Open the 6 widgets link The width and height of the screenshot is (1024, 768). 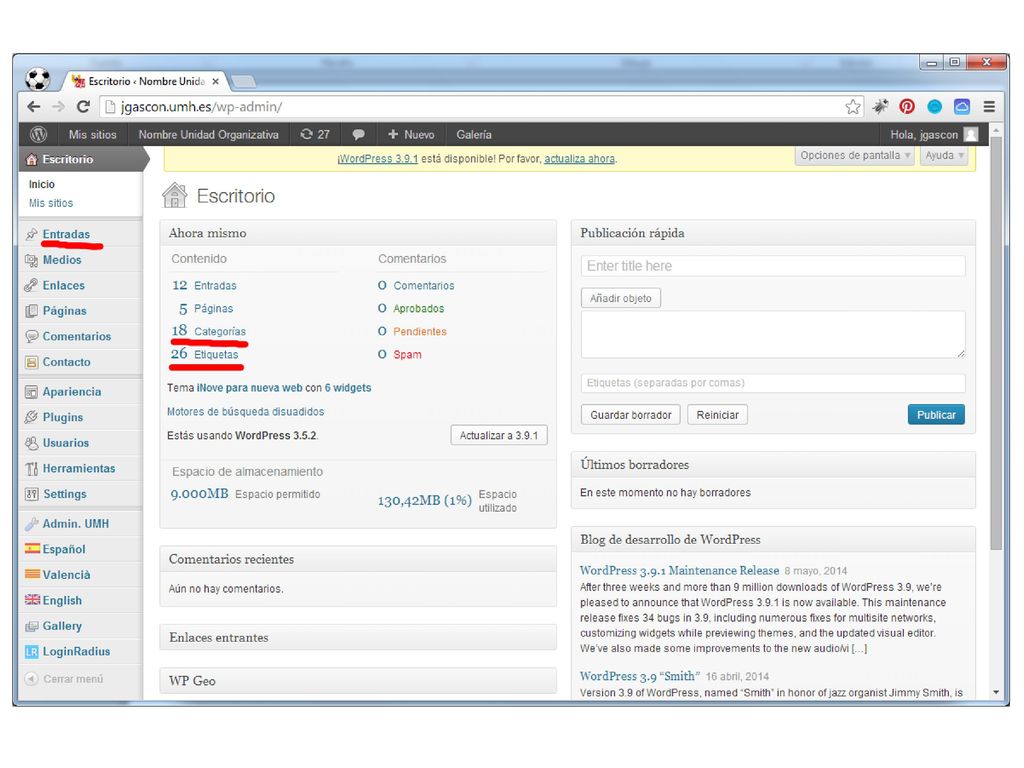[x=348, y=388]
